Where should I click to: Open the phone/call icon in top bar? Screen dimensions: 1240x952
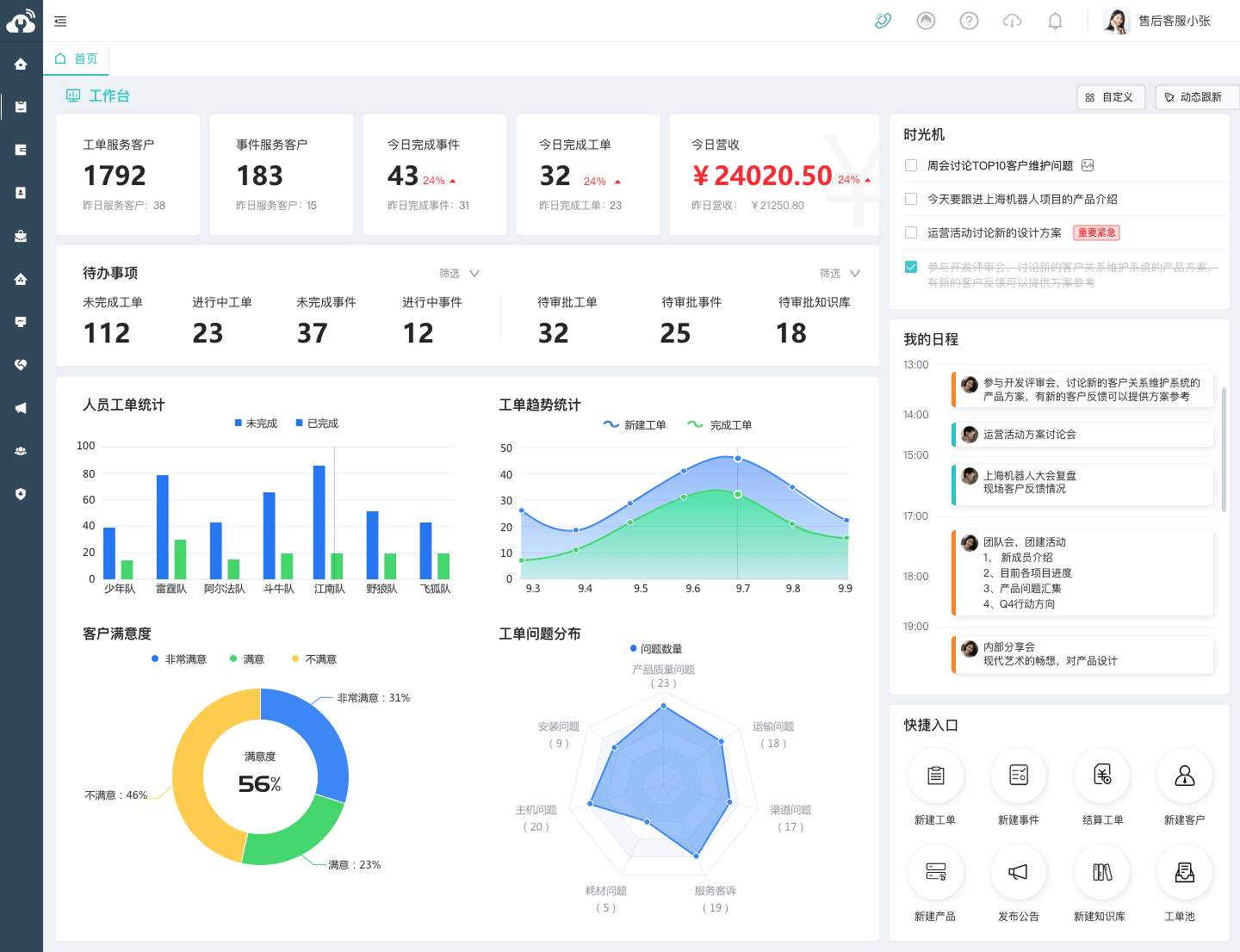pos(883,20)
